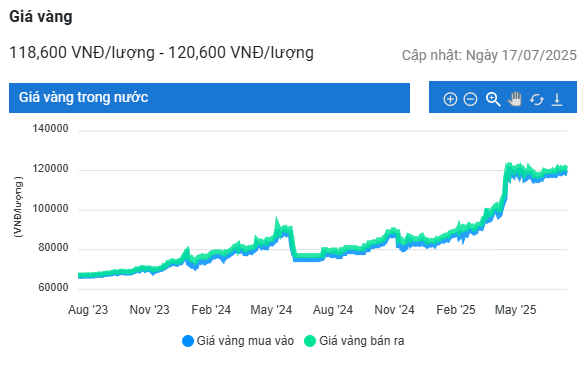Screen dimensions: 586x371
Task: Click the May '24 price spike
Action: click(277, 223)
